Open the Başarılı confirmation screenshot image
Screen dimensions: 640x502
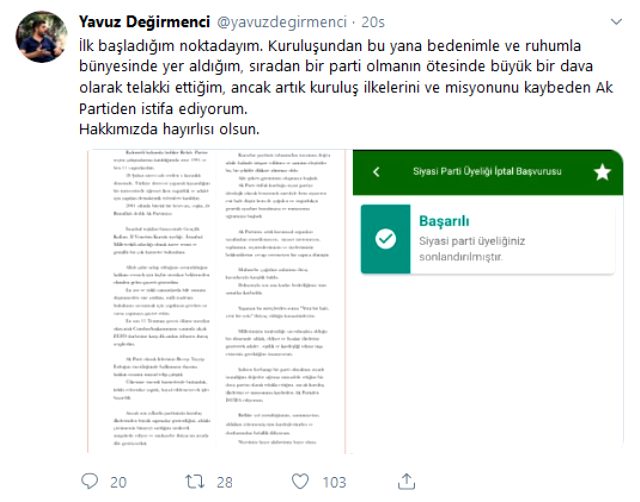488,301
